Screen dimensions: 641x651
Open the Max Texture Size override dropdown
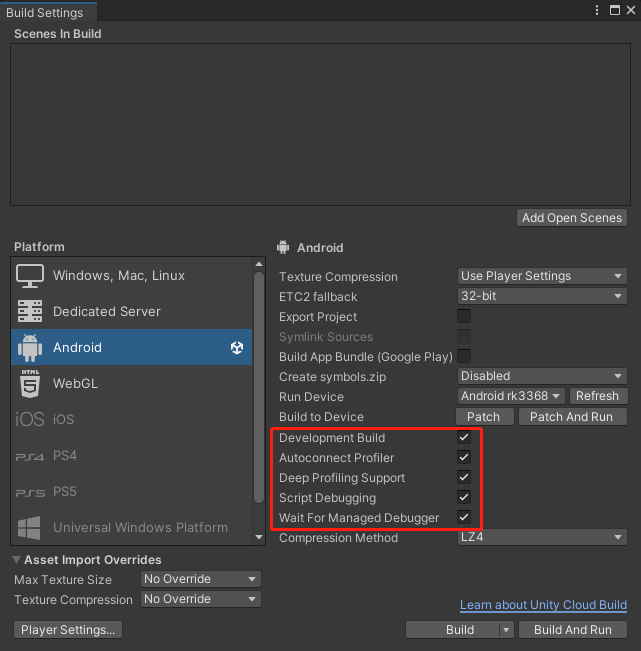coord(199,579)
